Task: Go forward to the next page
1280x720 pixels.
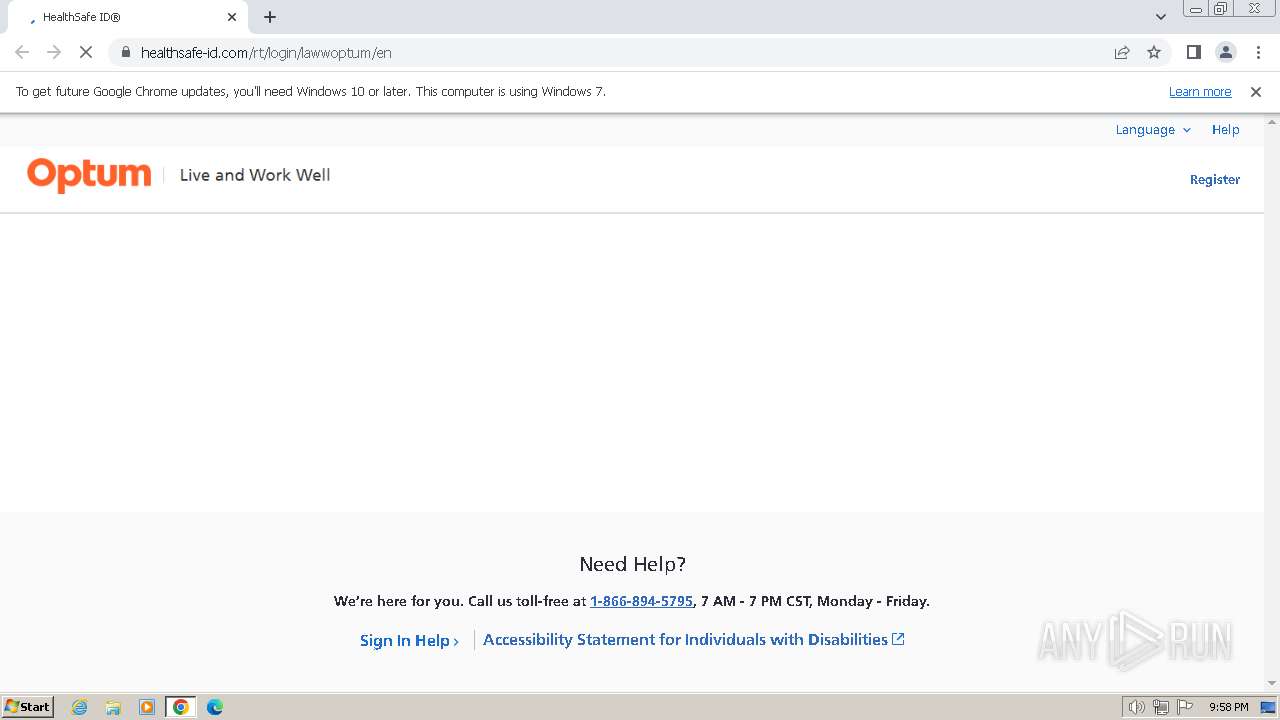Action: point(54,52)
